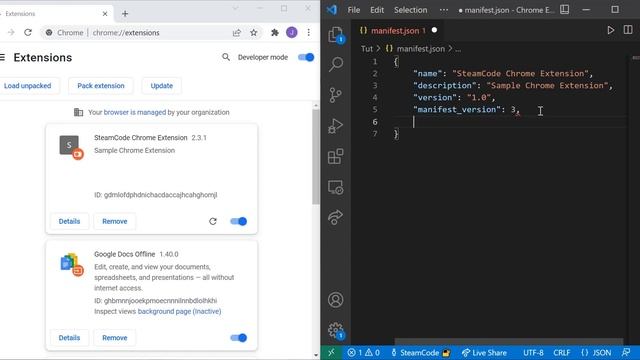Open VS Code Accounts menu
This screenshot has height=360, width=640.
point(336,300)
